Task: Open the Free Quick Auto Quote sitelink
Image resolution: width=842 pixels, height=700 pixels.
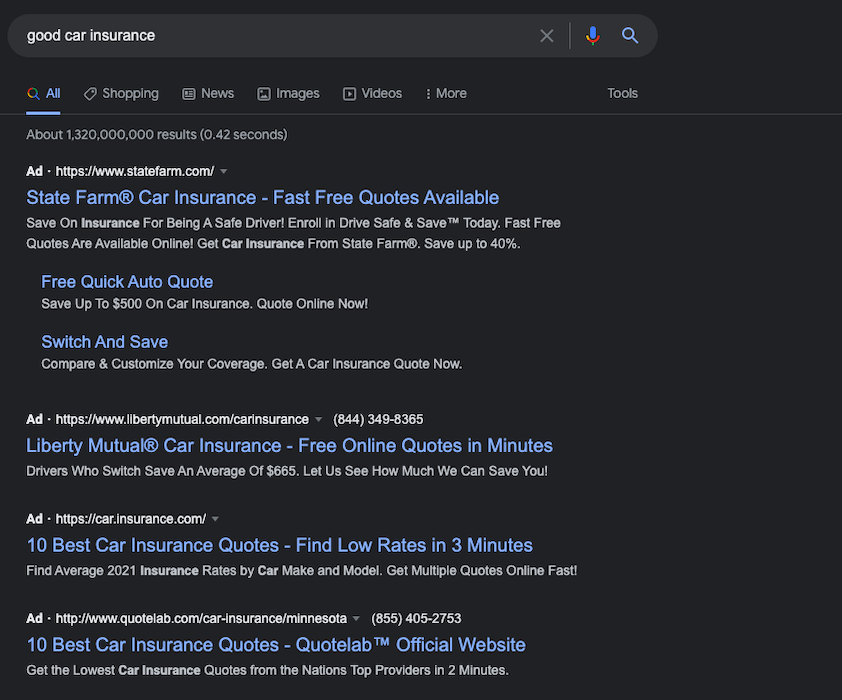Action: point(127,282)
